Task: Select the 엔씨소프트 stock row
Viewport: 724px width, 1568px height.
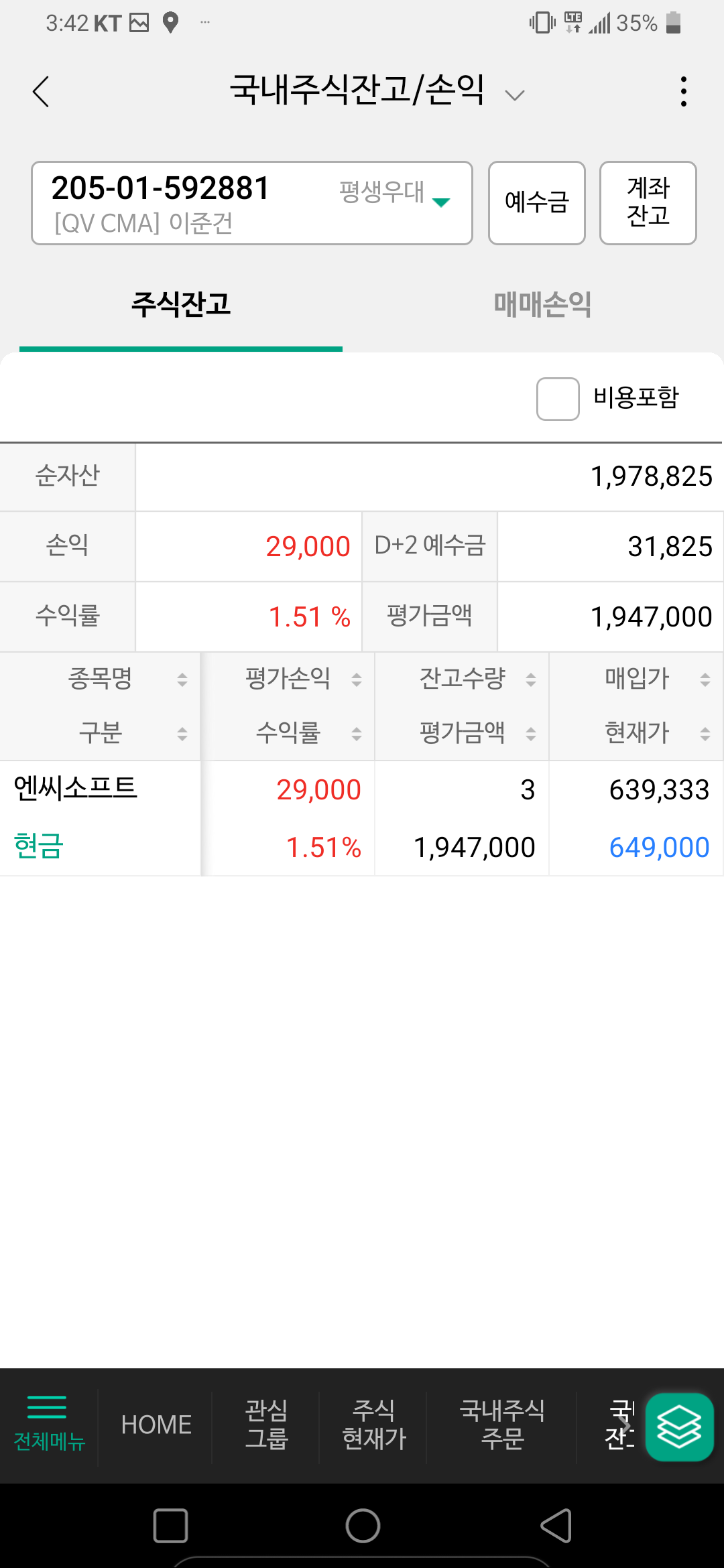Action: point(76,789)
